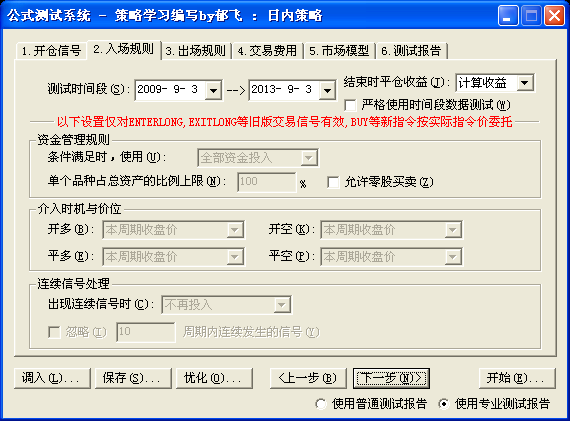This screenshot has height=421, width=570.
Task: Select 使用普通测试报告 radio button
Action: [x=321, y=404]
